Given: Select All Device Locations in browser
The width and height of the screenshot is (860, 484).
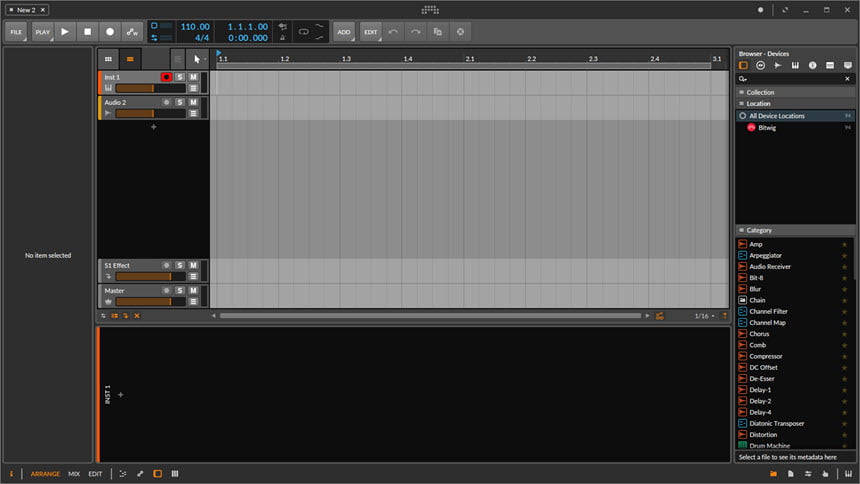Looking at the screenshot, I should click(795, 116).
